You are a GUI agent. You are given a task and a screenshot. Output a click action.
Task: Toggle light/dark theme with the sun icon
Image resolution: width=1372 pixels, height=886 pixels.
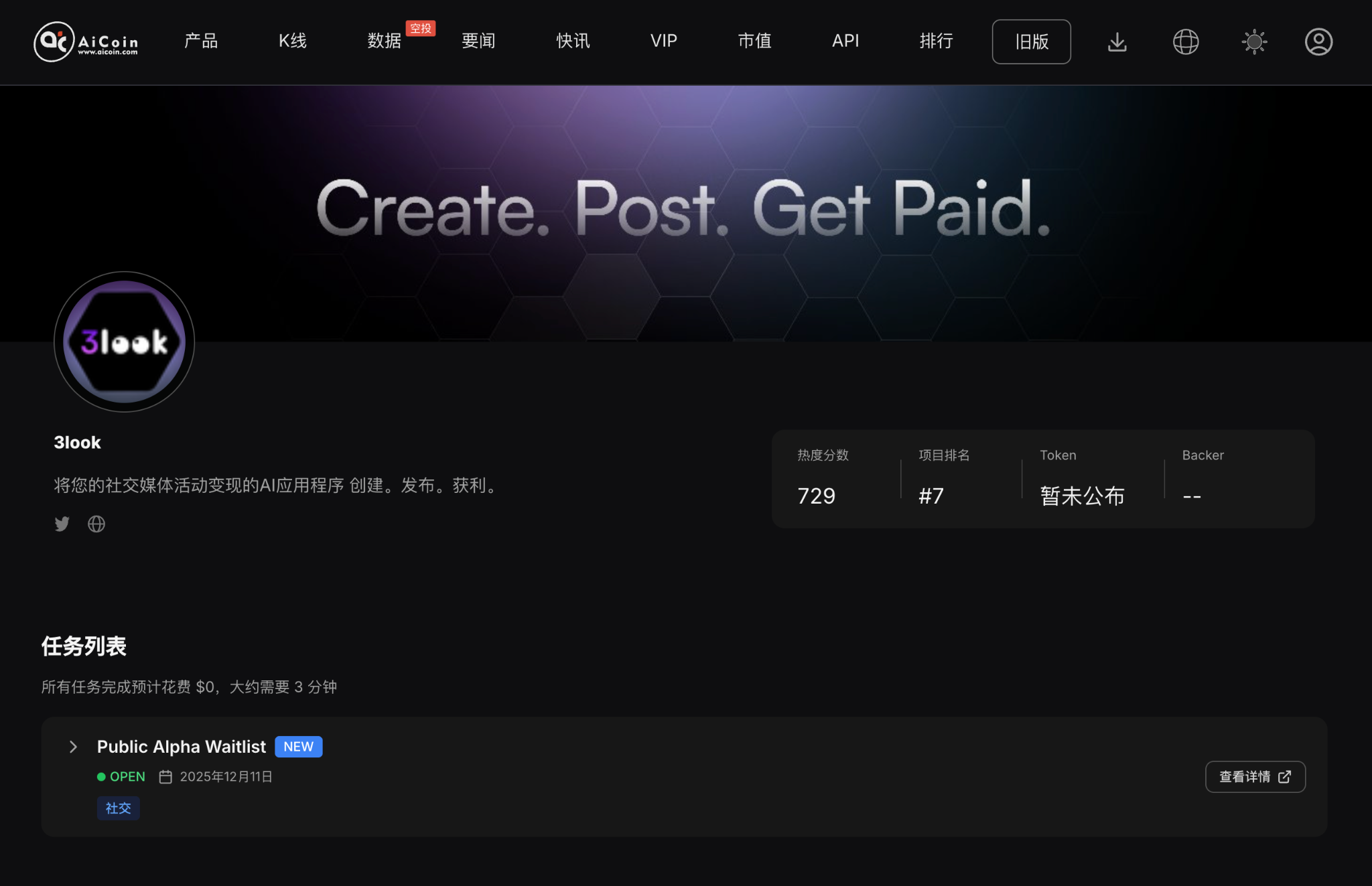pyautogui.click(x=1254, y=42)
